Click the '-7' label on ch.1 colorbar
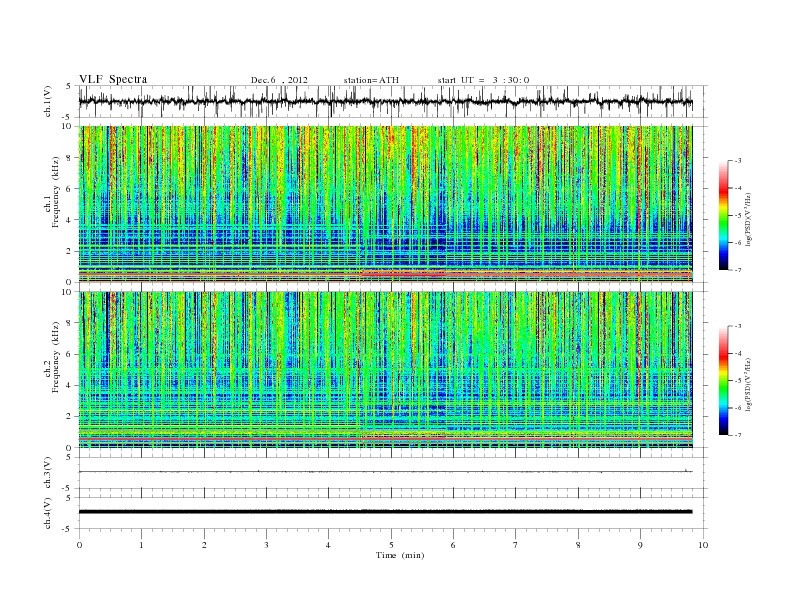This screenshot has width=792, height=612. [x=738, y=270]
